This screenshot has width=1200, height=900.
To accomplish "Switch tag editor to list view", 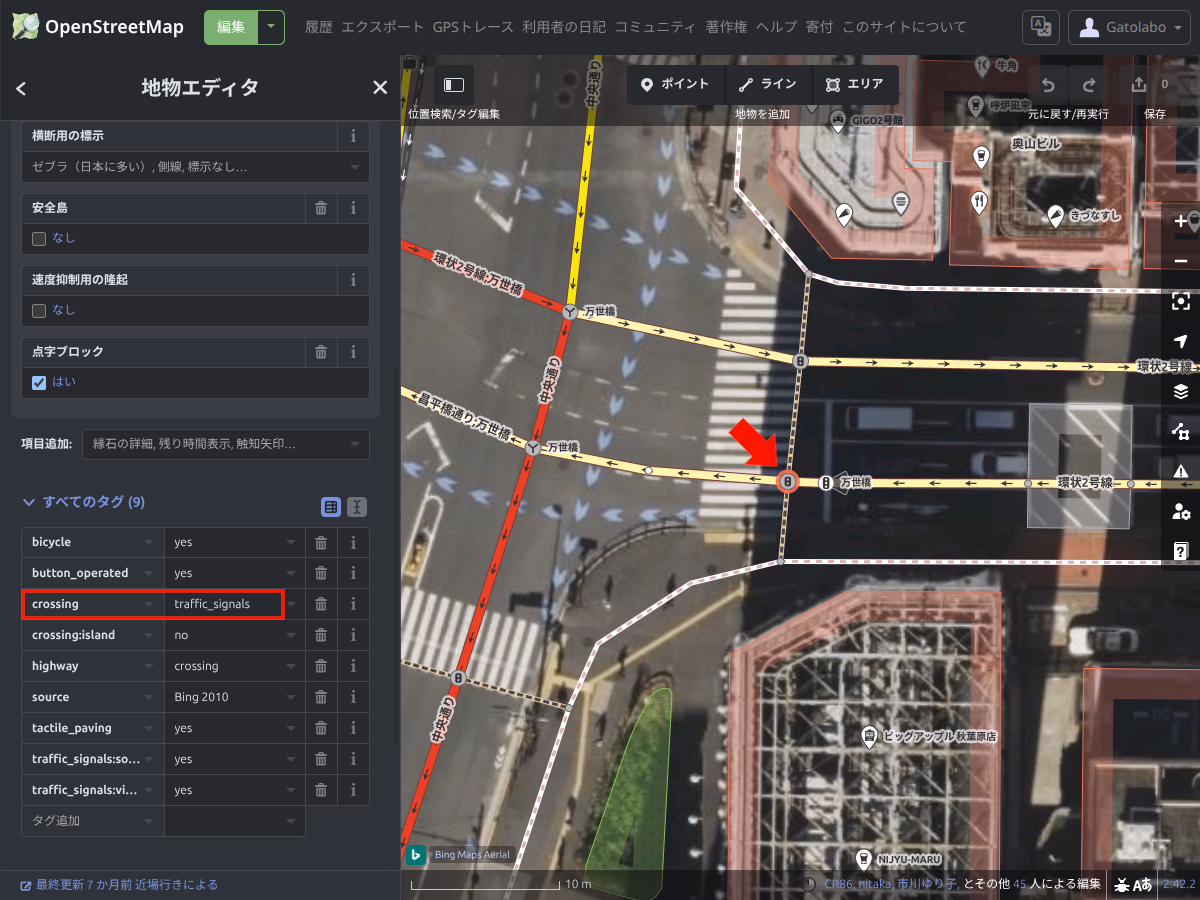I will (x=331, y=507).
